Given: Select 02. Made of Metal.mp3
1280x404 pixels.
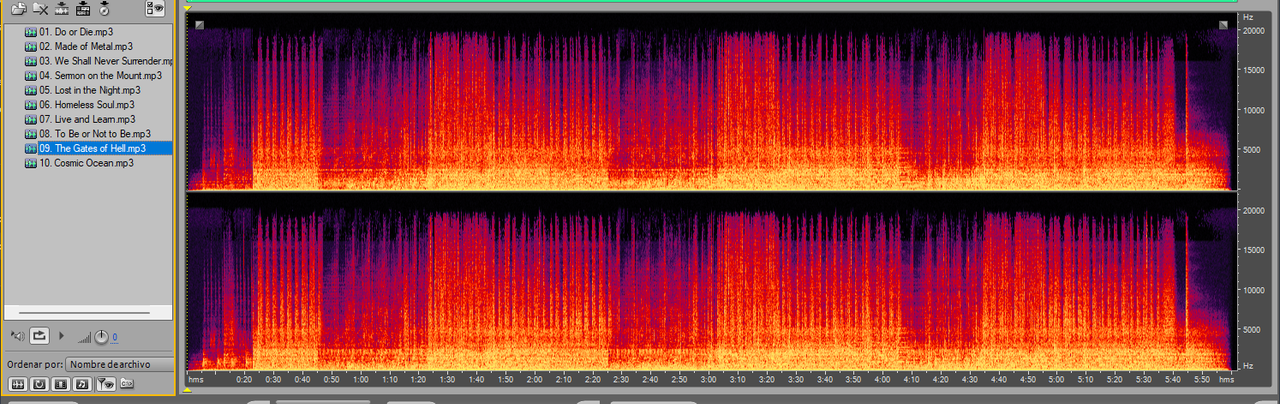Looking at the screenshot, I should click(87, 46).
